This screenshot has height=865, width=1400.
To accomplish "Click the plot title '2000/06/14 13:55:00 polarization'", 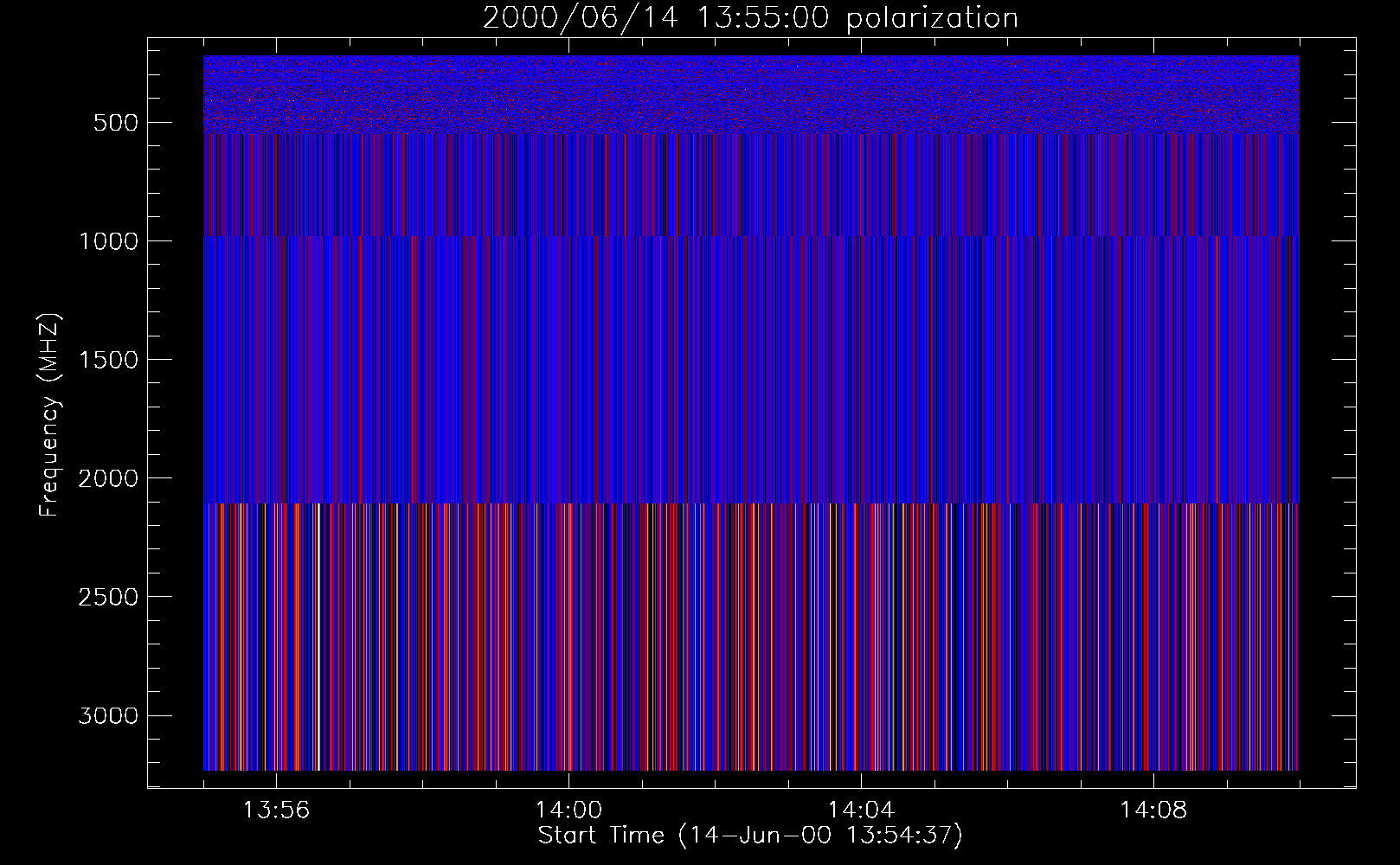I will tap(750, 18).
